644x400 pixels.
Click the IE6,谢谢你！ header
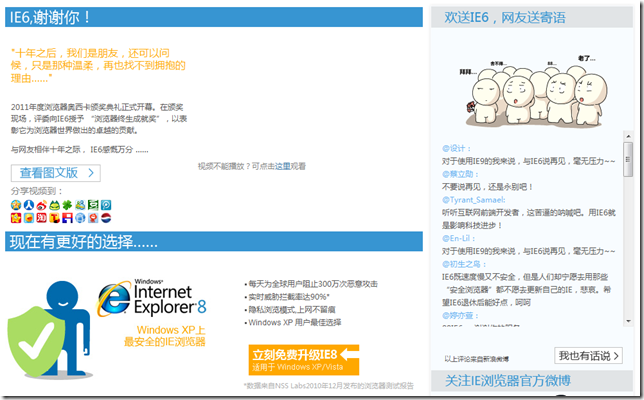(214, 17)
